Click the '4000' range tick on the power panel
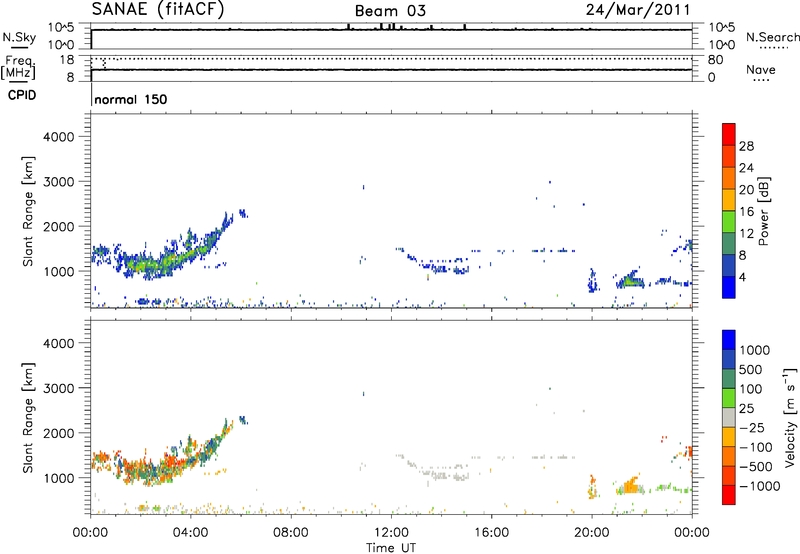Screen dimensions: 800x554 (x=58, y=137)
